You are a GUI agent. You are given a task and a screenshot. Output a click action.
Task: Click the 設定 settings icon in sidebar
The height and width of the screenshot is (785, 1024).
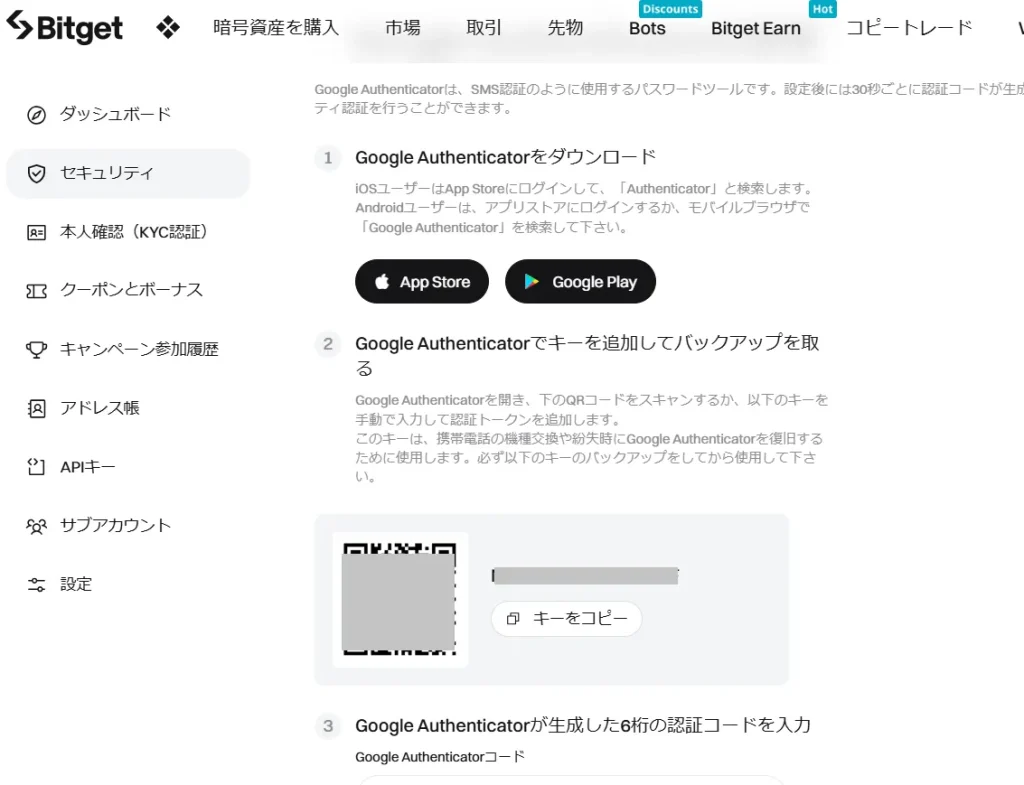pyautogui.click(x=37, y=584)
